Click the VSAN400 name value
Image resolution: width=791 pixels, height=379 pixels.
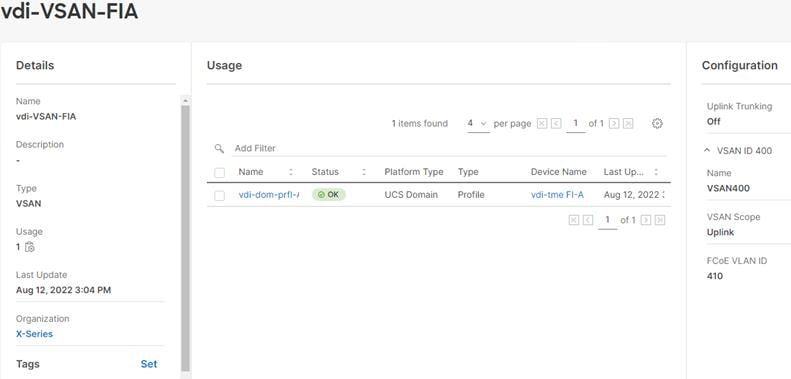pyautogui.click(x=728, y=189)
